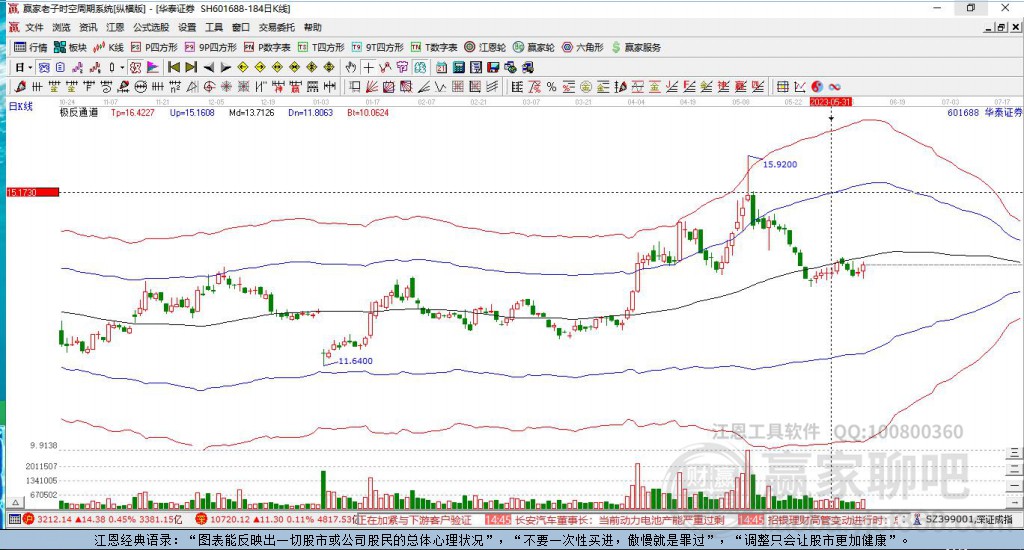Open the 六角形 hexagon chart
Viewport: 1024px width, 550px height.
point(583,47)
